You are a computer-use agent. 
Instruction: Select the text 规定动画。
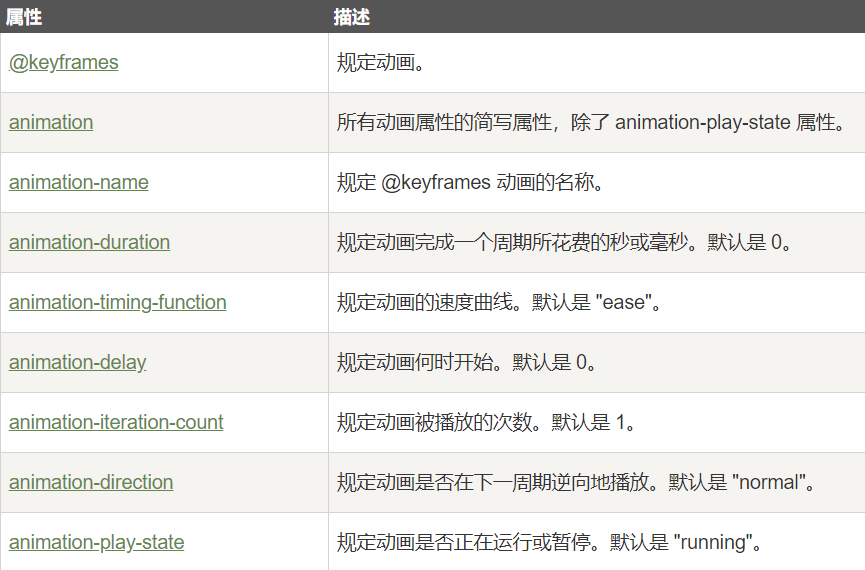click(381, 62)
